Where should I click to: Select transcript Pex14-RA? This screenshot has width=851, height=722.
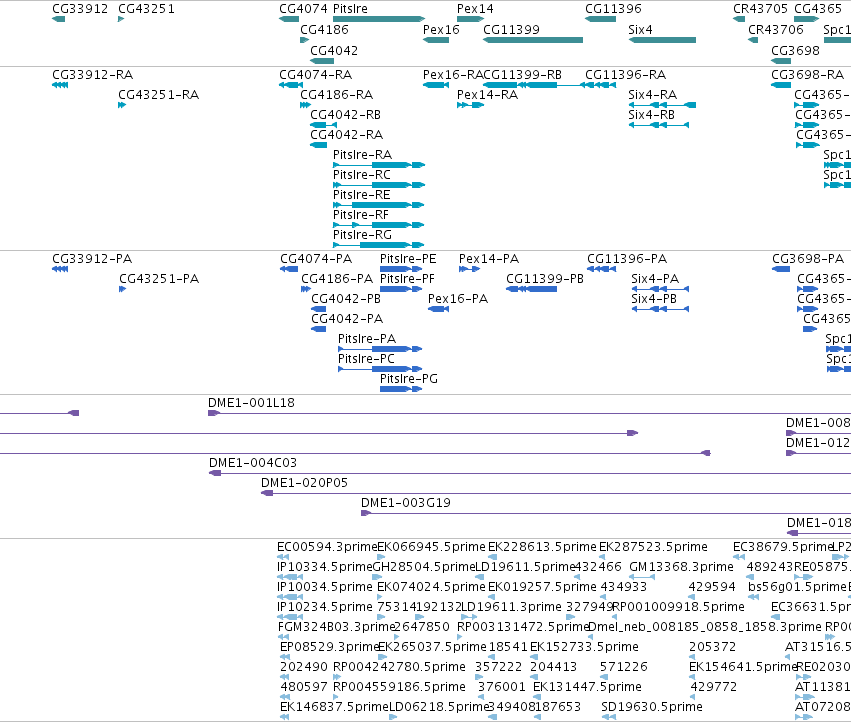tap(471, 105)
